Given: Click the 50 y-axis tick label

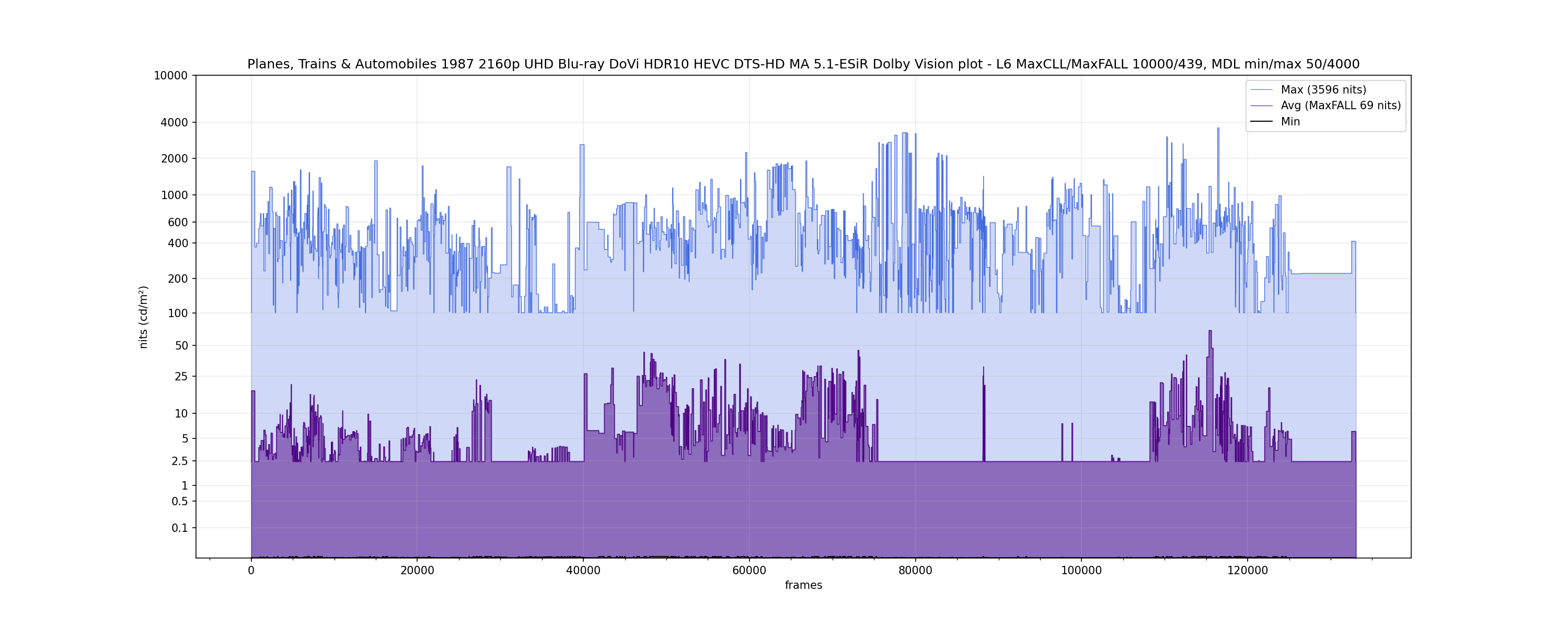Looking at the screenshot, I should pos(181,346).
